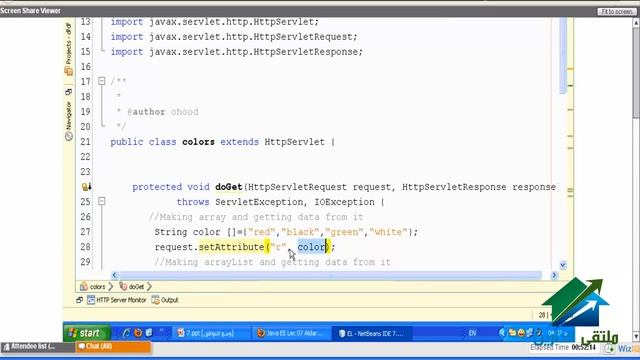Click the "white" string literal on line 27
This screenshot has width=640, height=360.
click(388, 232)
